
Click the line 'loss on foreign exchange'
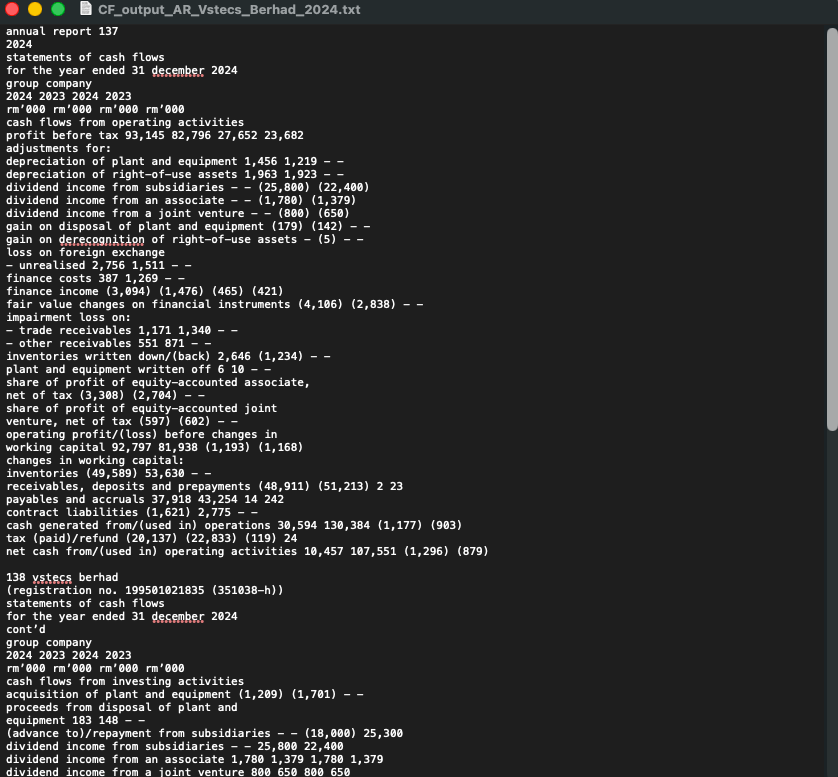(x=86, y=252)
